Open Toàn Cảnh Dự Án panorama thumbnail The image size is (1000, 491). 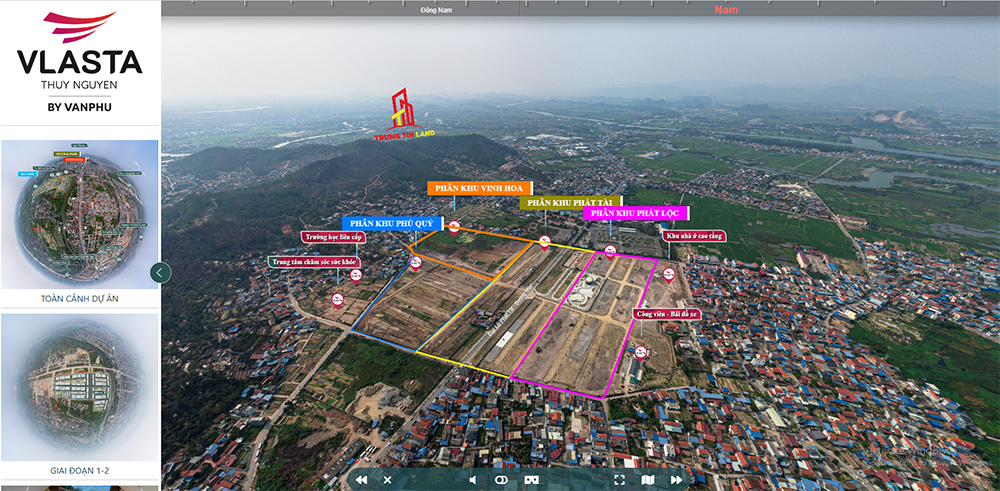80,215
